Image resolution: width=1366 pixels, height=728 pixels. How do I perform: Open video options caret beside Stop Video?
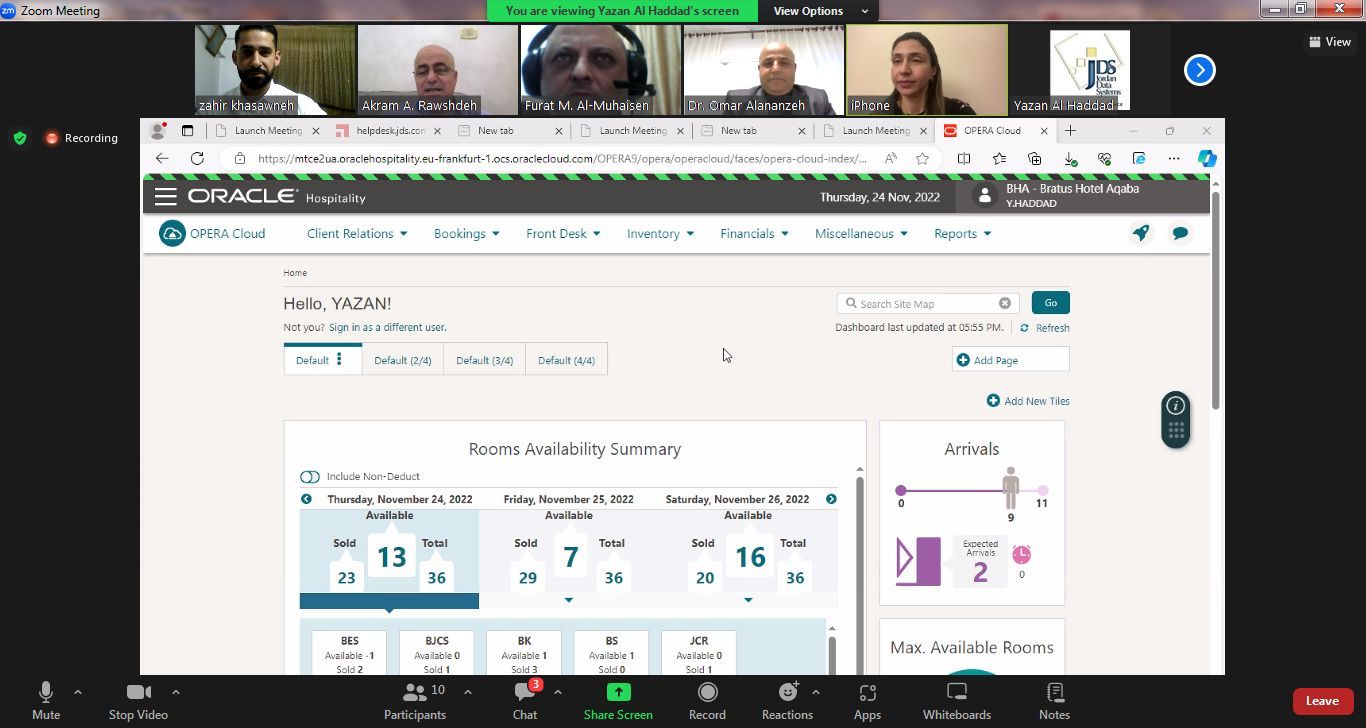[x=176, y=692]
